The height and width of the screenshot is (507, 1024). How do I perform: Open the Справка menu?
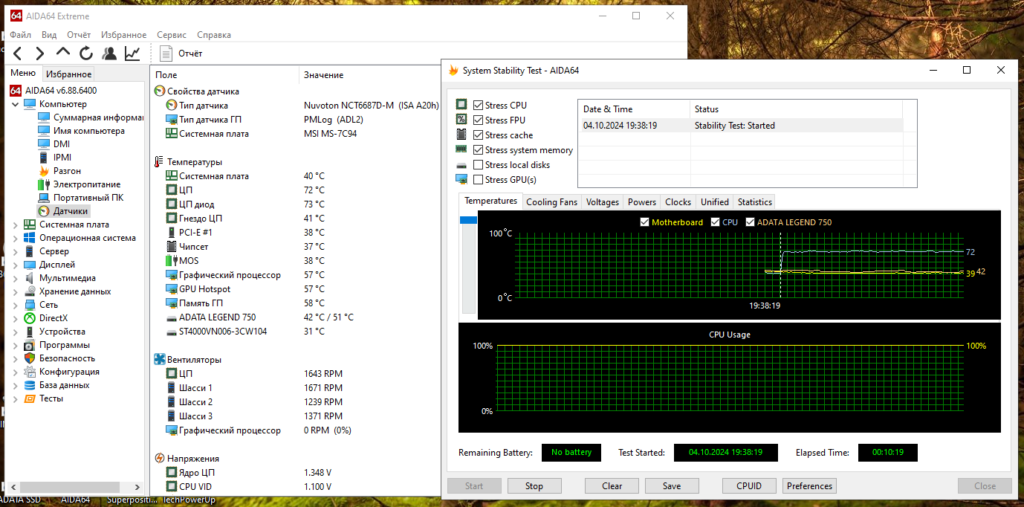pyautogui.click(x=214, y=35)
